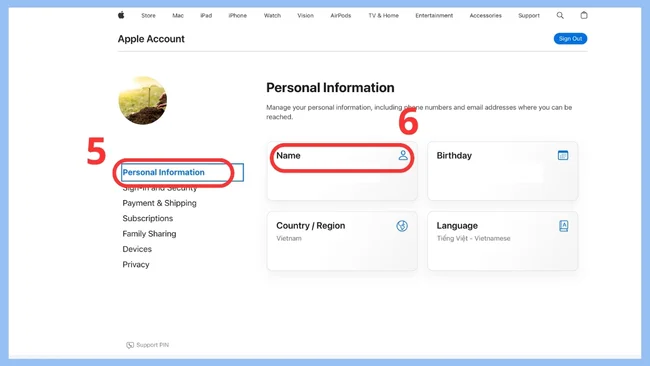Viewport: 650px width, 366px height.
Task: Open the Language card
Action: point(502,241)
